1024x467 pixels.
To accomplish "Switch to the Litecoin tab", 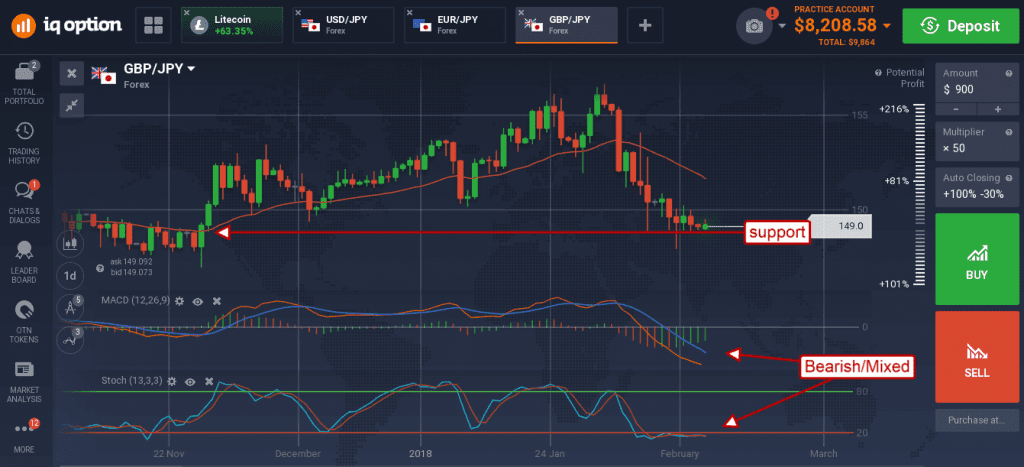I will [232, 25].
